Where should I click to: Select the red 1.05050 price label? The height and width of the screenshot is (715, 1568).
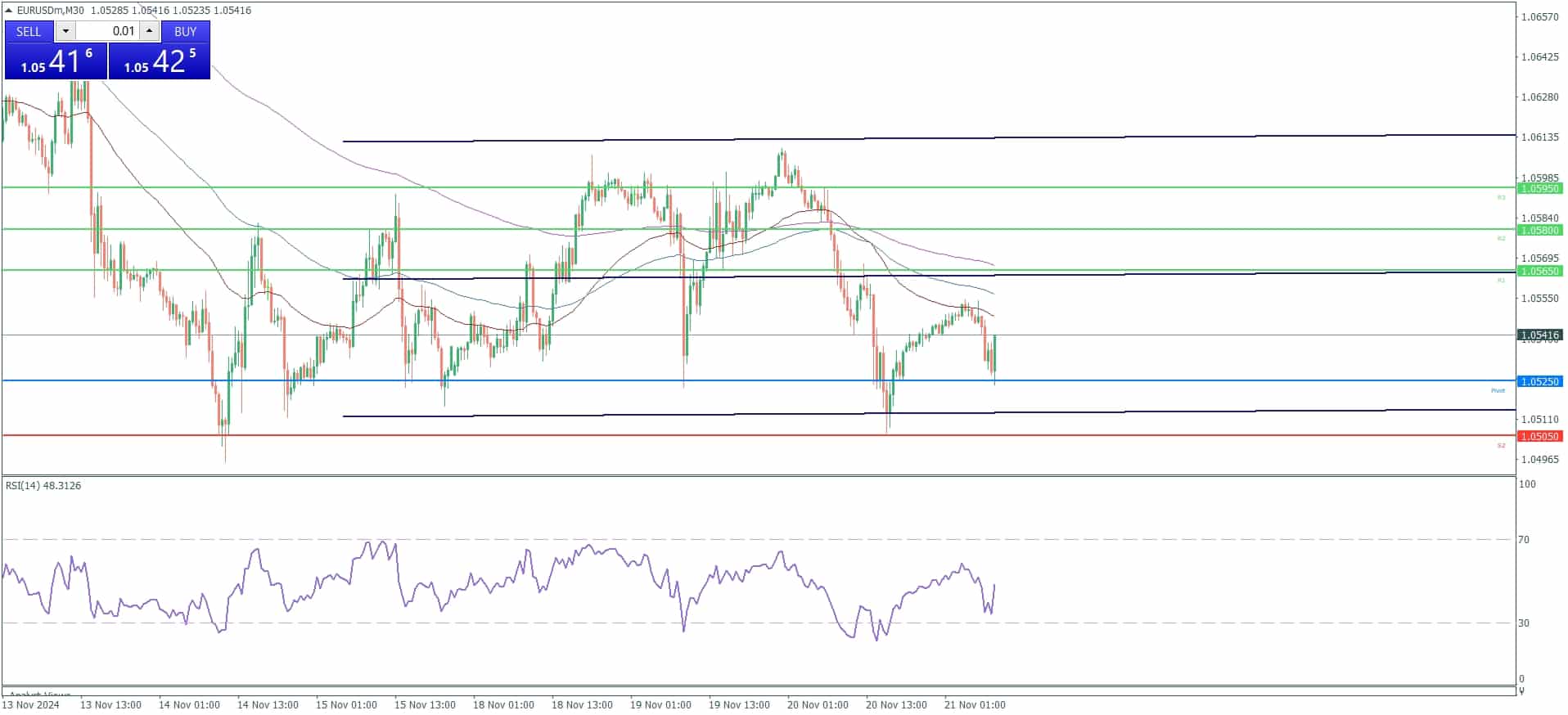[x=1539, y=437]
